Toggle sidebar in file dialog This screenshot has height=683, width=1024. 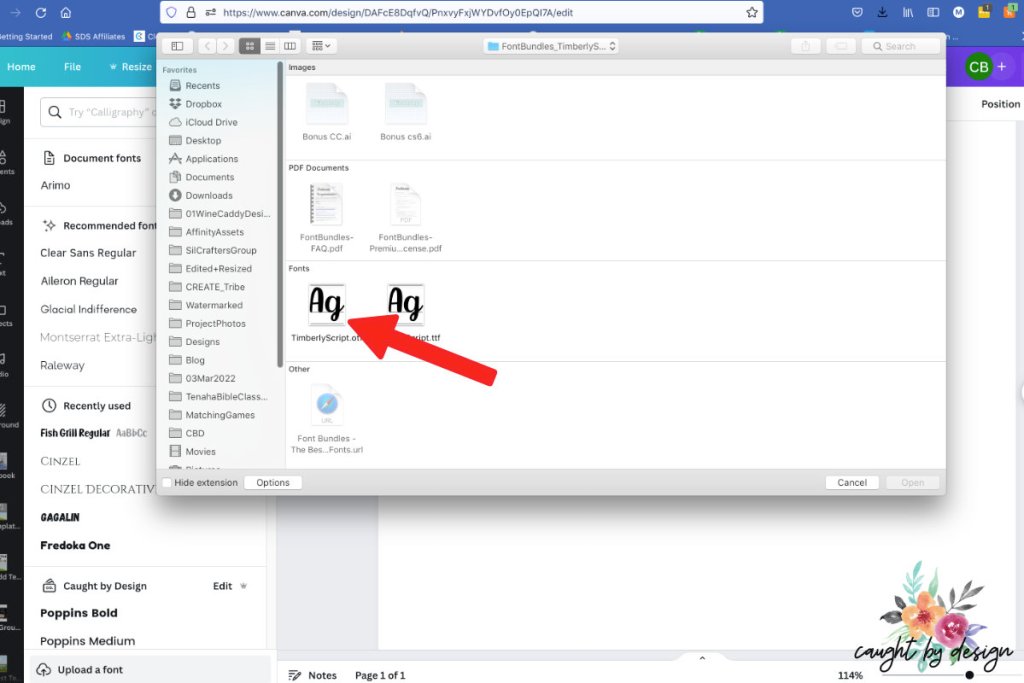(177, 46)
